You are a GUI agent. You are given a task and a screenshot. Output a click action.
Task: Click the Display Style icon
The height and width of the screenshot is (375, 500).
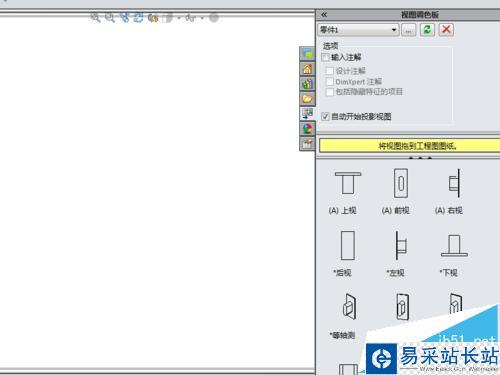click(168, 18)
